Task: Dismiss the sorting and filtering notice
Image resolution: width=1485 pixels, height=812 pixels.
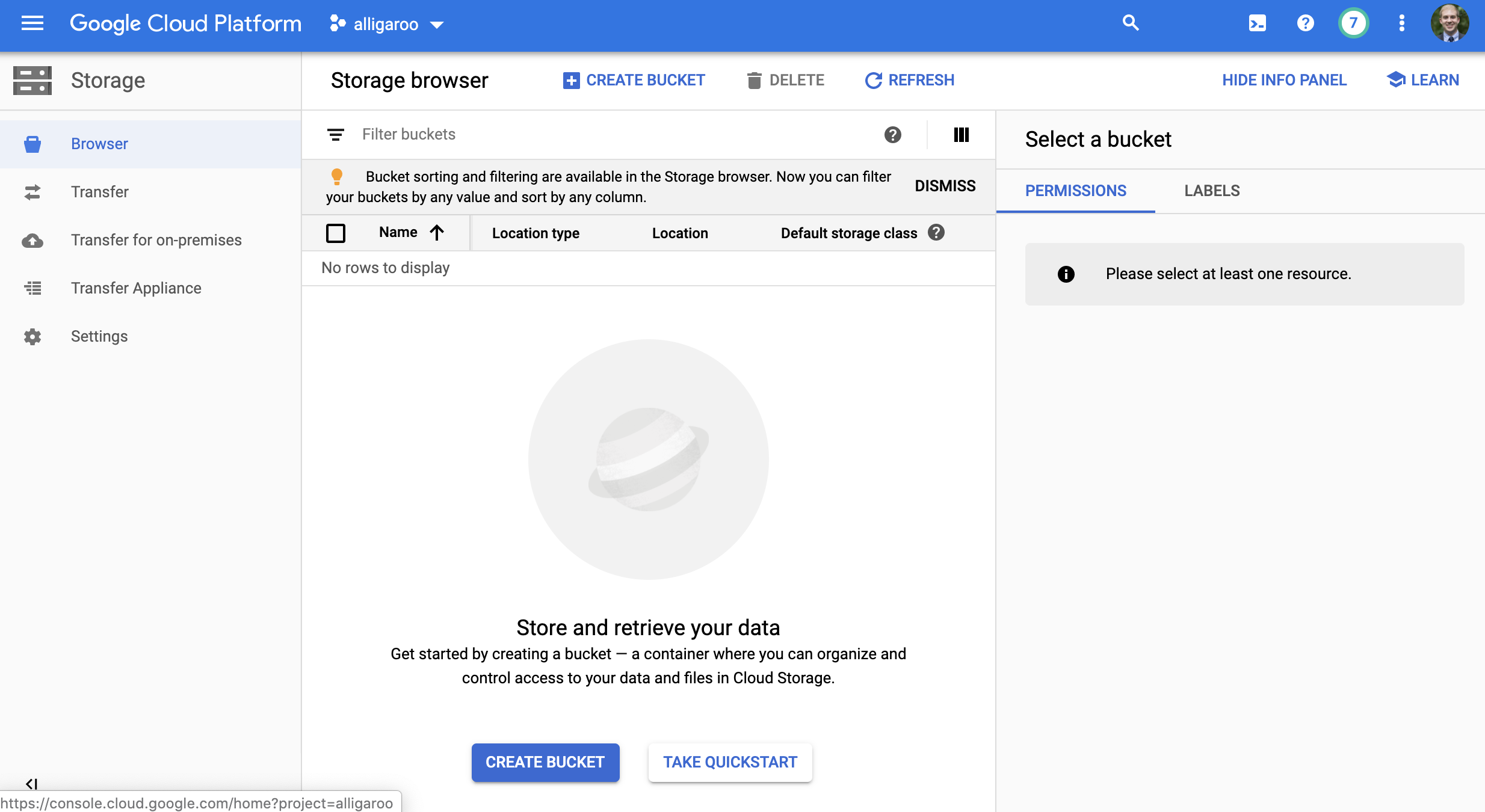Action: click(945, 186)
